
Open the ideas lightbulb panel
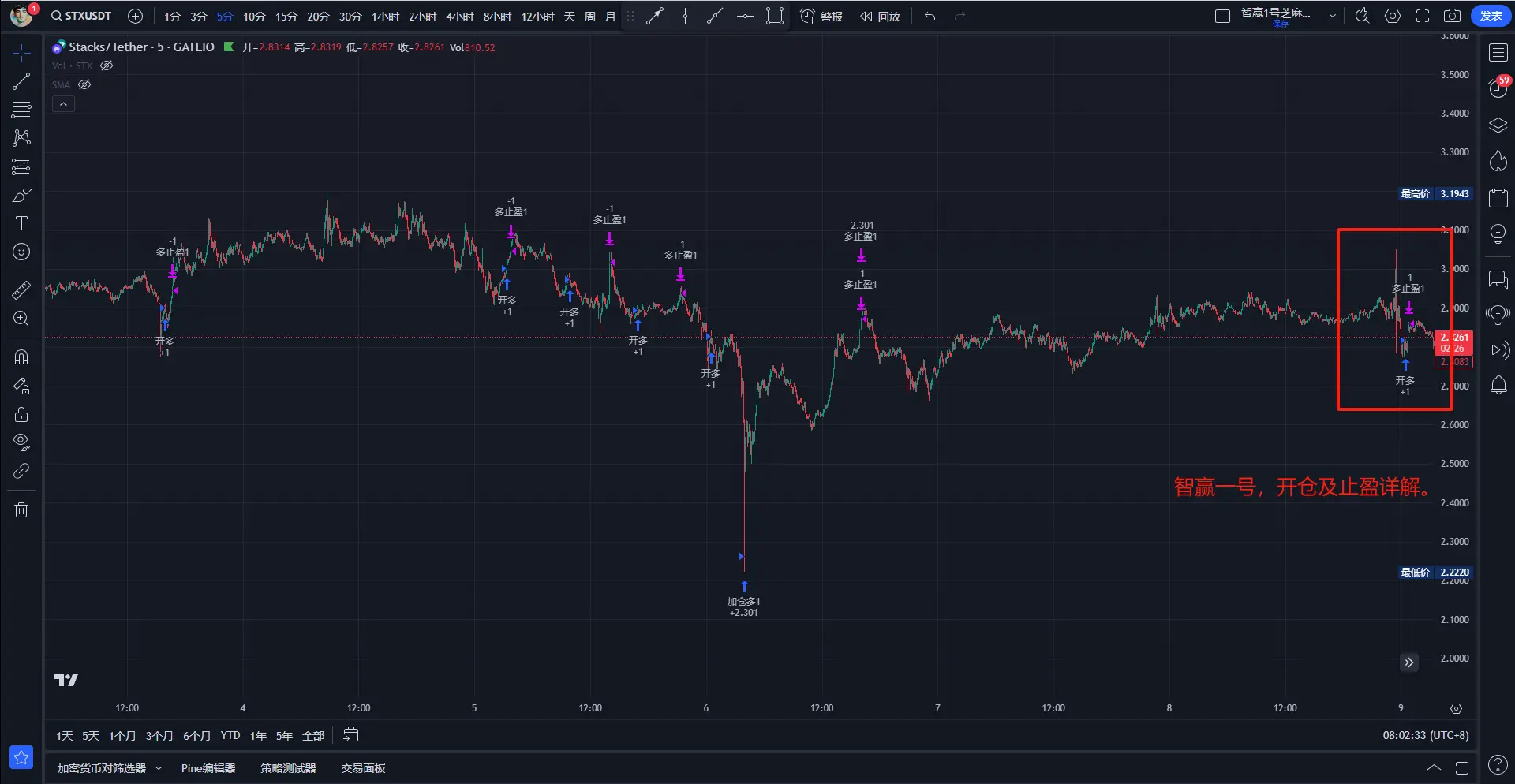pyautogui.click(x=1498, y=234)
